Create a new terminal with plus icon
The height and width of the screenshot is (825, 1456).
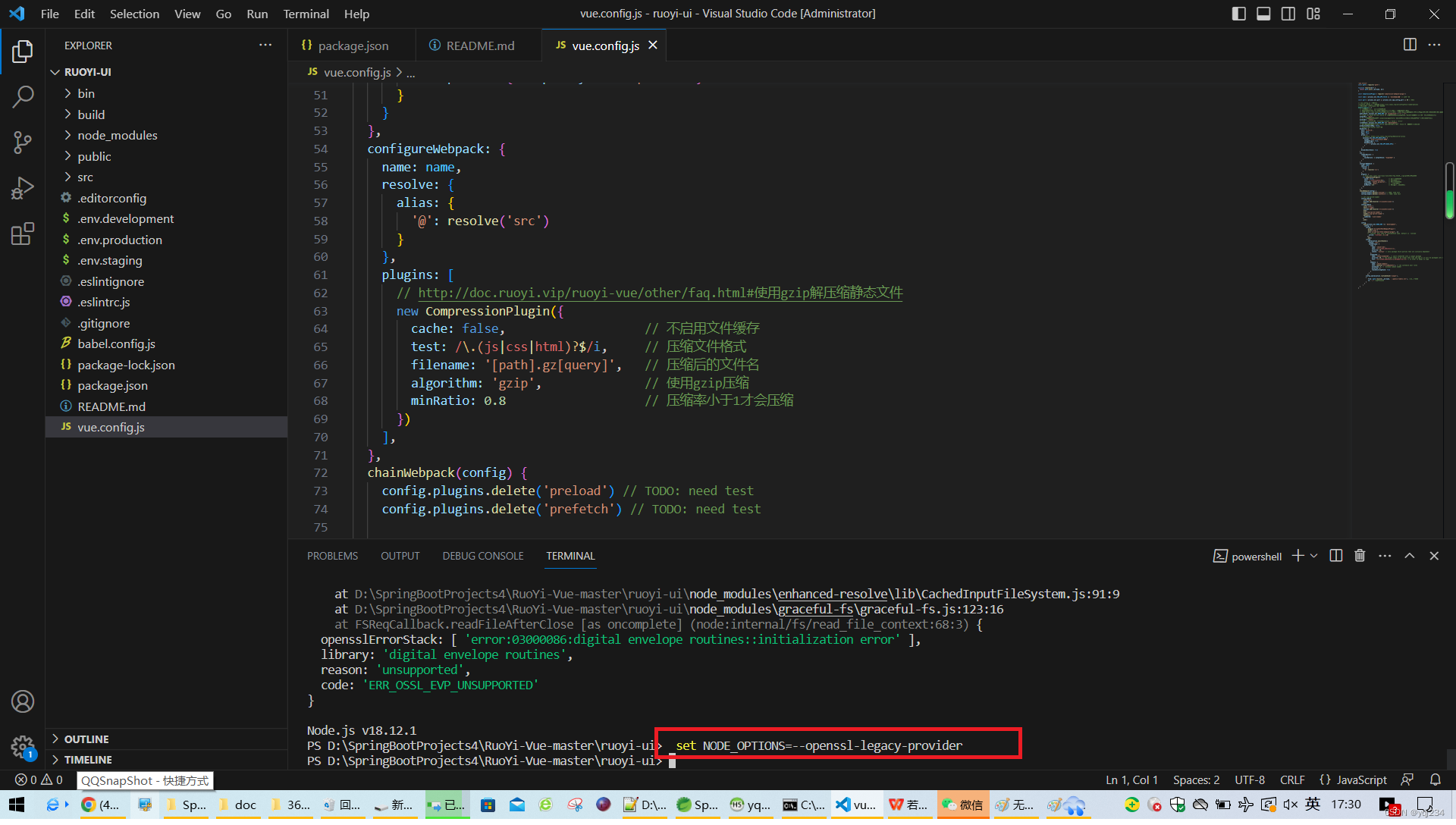pos(1298,556)
